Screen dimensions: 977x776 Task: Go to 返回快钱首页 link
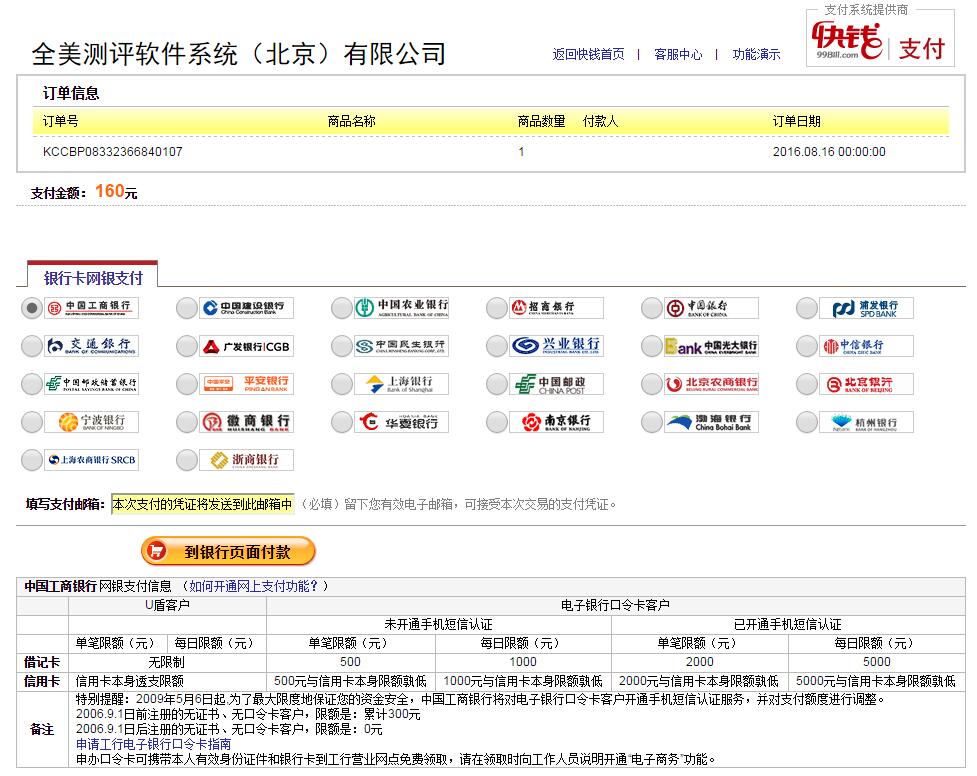(588, 54)
